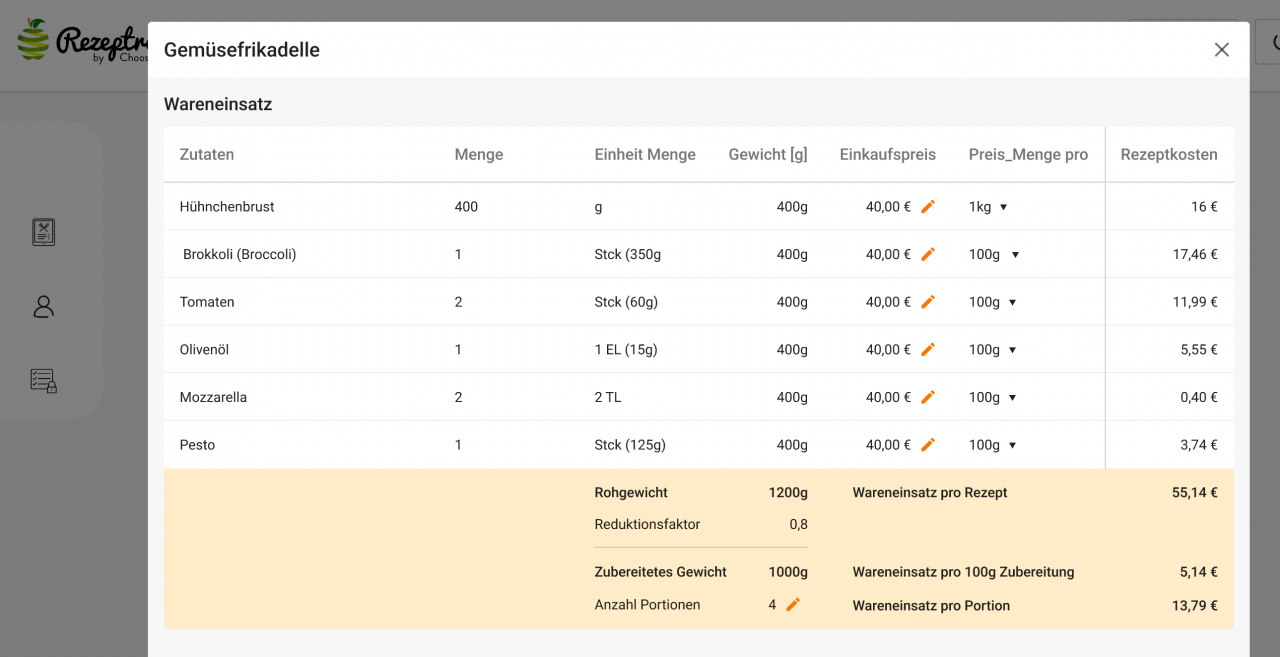The width and height of the screenshot is (1280, 657).
Task: Select the Mozzarella ingredient row name
Action: [213, 397]
